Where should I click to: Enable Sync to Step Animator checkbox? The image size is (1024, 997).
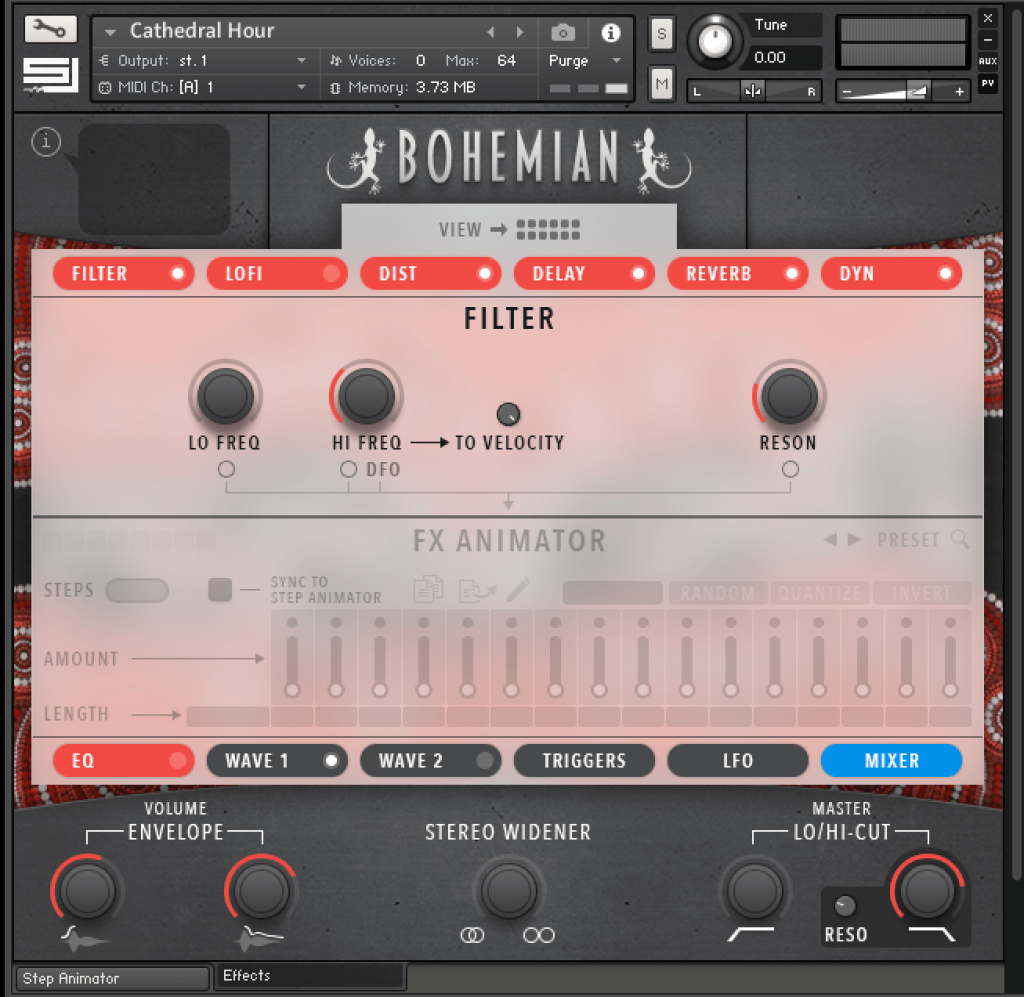pyautogui.click(x=220, y=590)
